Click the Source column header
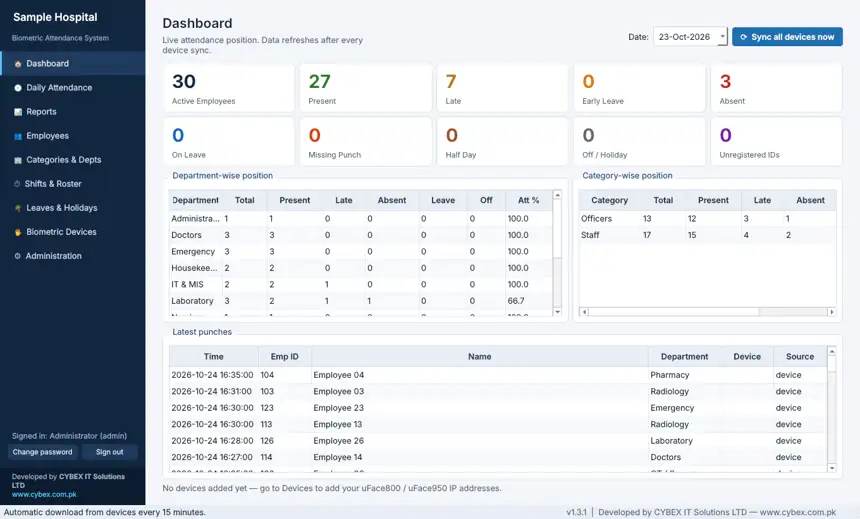 (800, 357)
